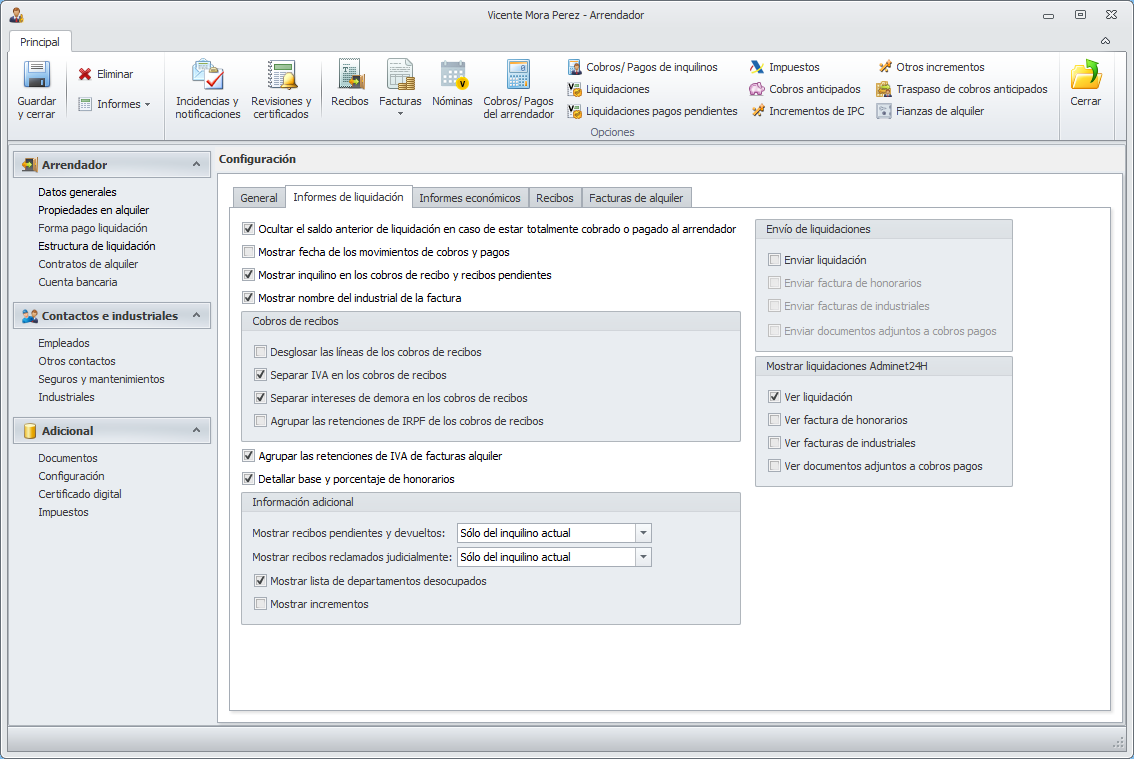Image resolution: width=1134 pixels, height=759 pixels.
Task: Open Fianzas de alquiler
Action: (931, 111)
